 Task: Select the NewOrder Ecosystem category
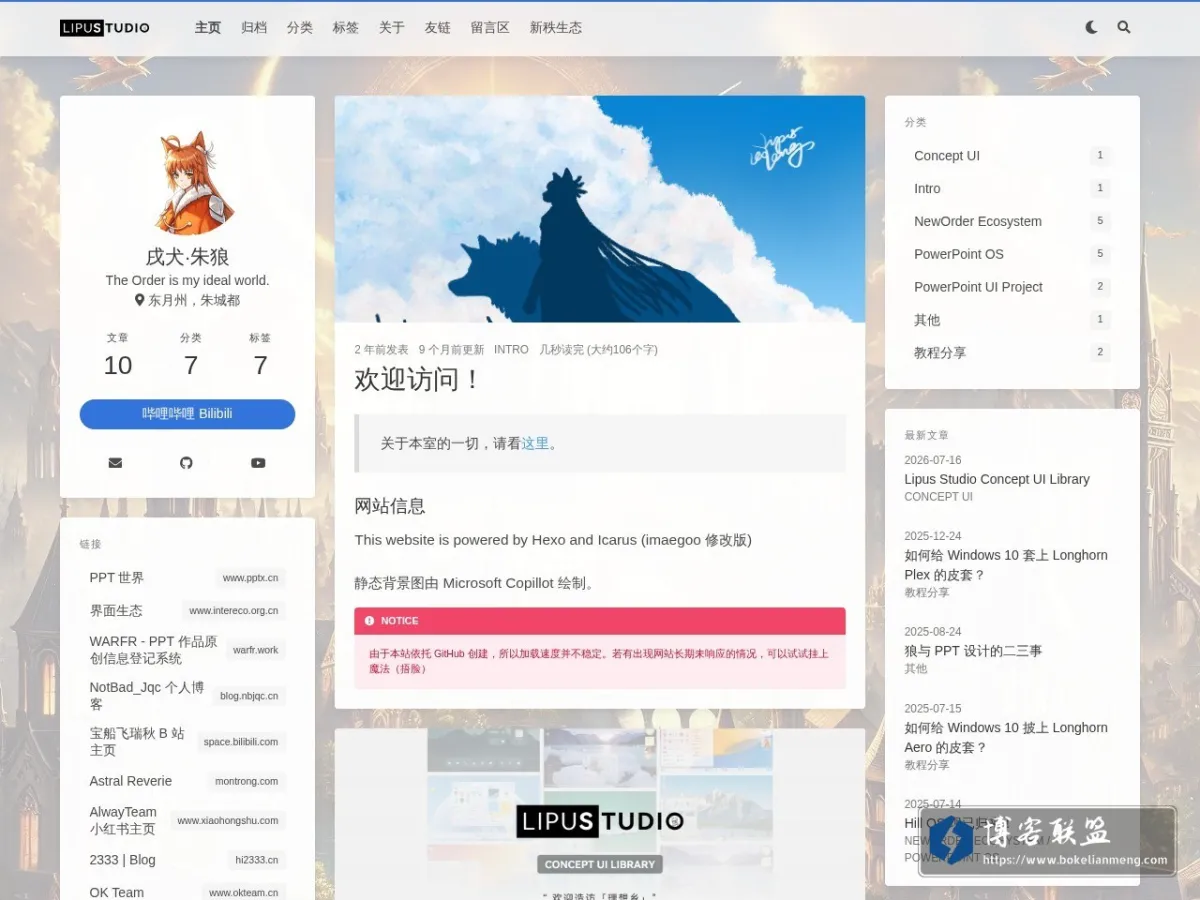(1012, 222)
